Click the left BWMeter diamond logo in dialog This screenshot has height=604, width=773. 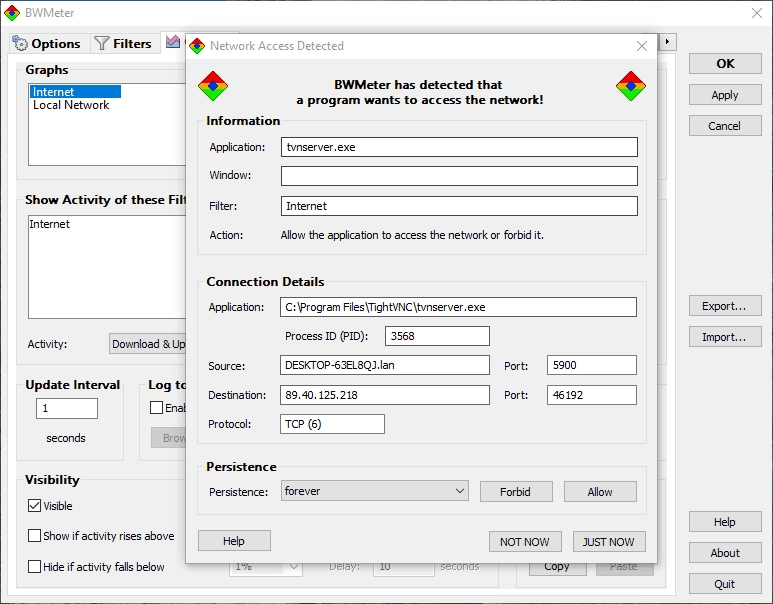pos(212,86)
